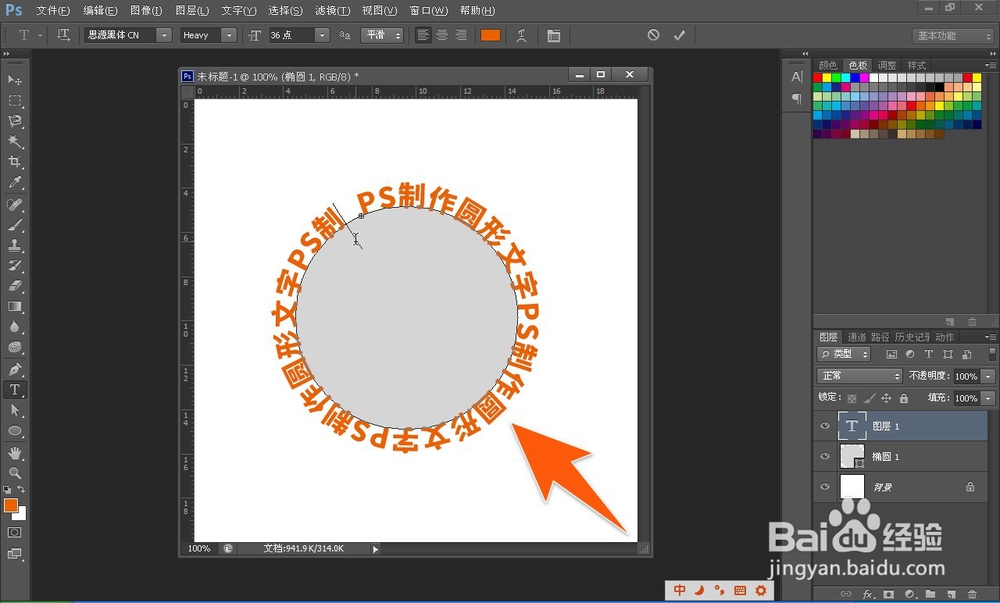Delete layer with Layers trash icon
Image resolution: width=1000 pixels, height=603 pixels.
tap(972, 594)
